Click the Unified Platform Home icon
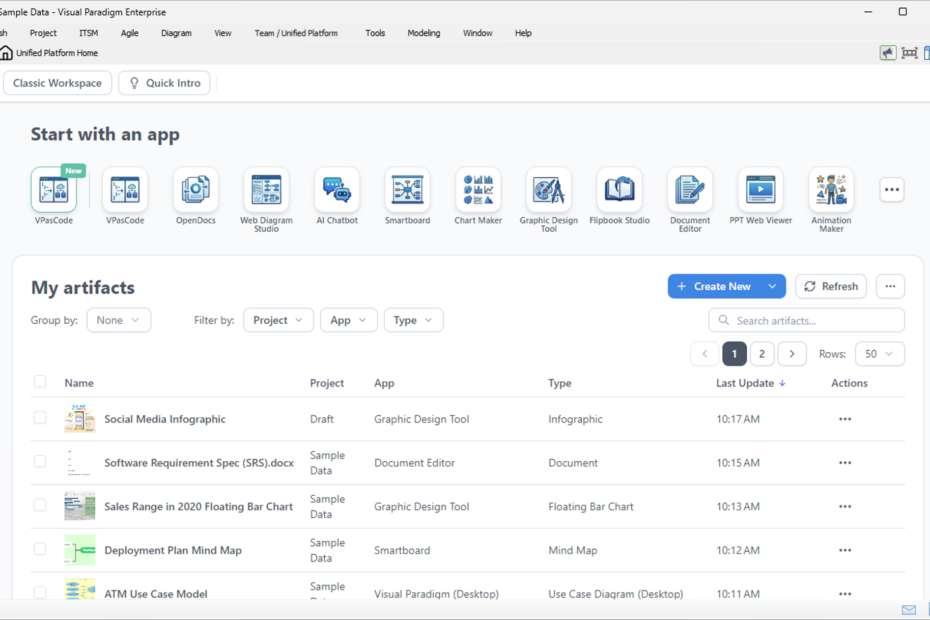 pos(6,53)
